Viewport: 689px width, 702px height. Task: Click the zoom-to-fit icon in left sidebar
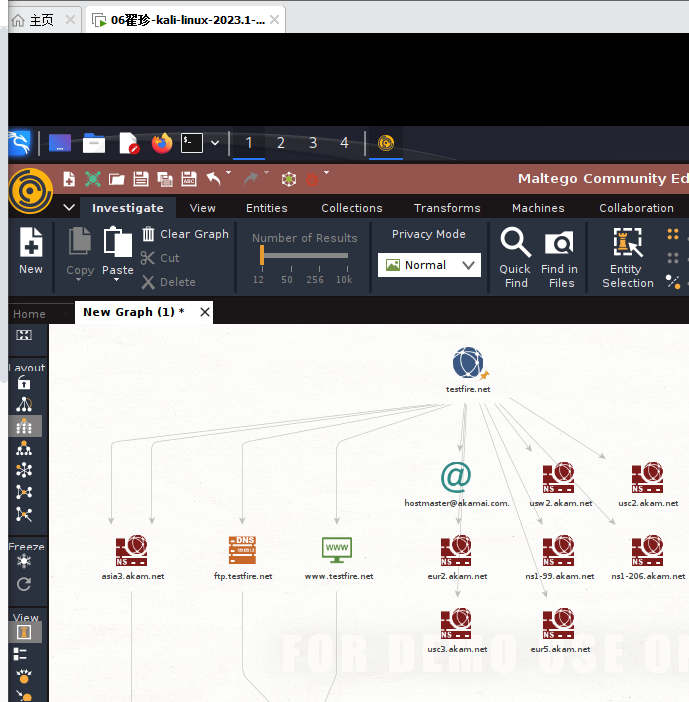coord(24,335)
